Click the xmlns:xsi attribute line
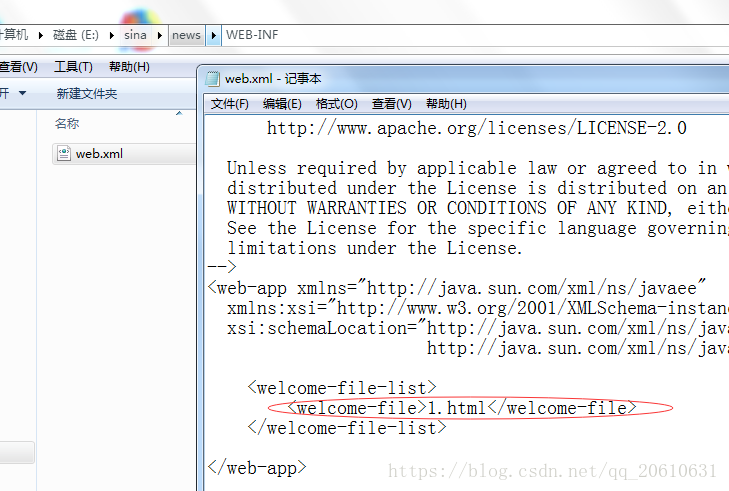Screen dimensions: 729x491 pyautogui.click(x=477, y=308)
